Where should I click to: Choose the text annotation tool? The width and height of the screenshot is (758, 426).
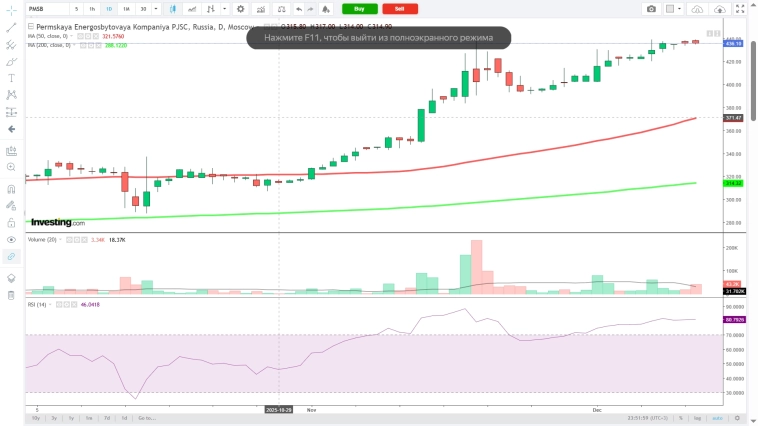point(11,77)
